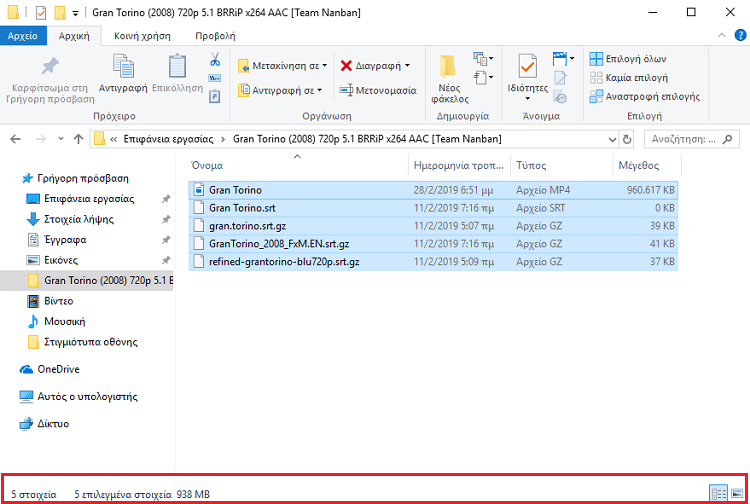Viewport: 750px width, 504px height.
Task: Click Καμία επιλογή select none
Action: tap(629, 77)
